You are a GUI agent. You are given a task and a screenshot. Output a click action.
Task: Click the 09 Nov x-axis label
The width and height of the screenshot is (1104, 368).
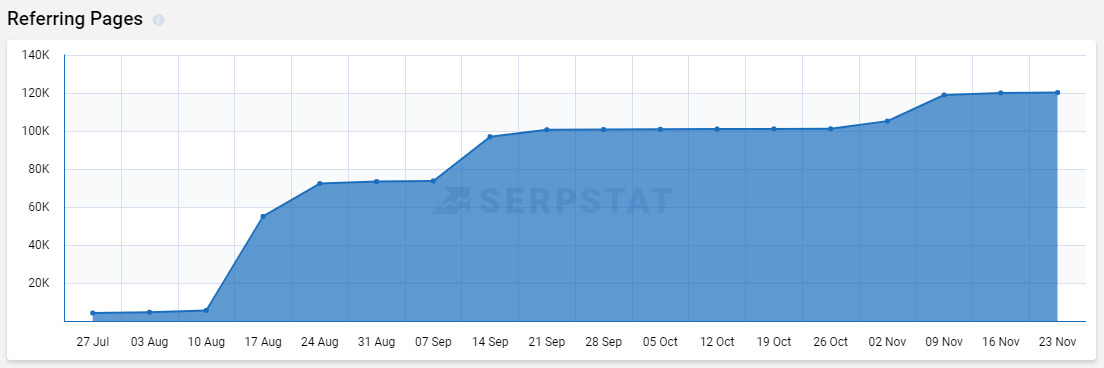coord(944,342)
